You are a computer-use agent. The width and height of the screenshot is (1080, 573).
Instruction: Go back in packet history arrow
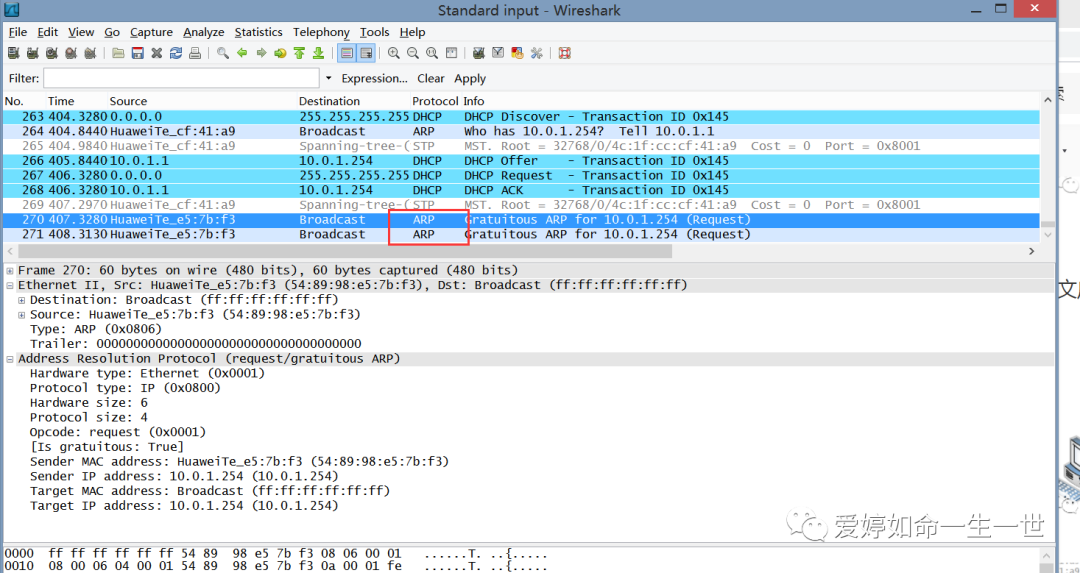(242, 53)
